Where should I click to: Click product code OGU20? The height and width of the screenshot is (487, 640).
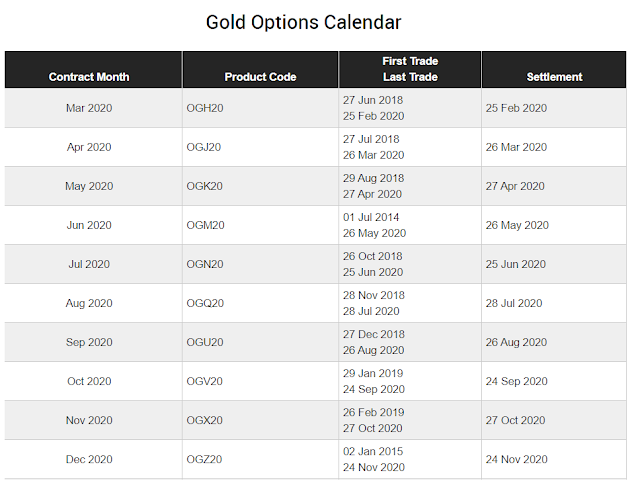click(205, 342)
